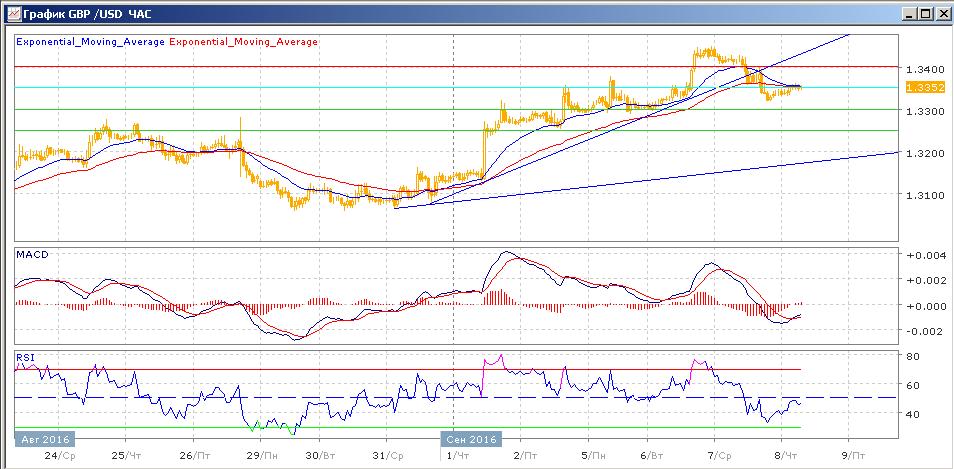
Task: Click the Сен 2016 month marker
Action: 469,438
